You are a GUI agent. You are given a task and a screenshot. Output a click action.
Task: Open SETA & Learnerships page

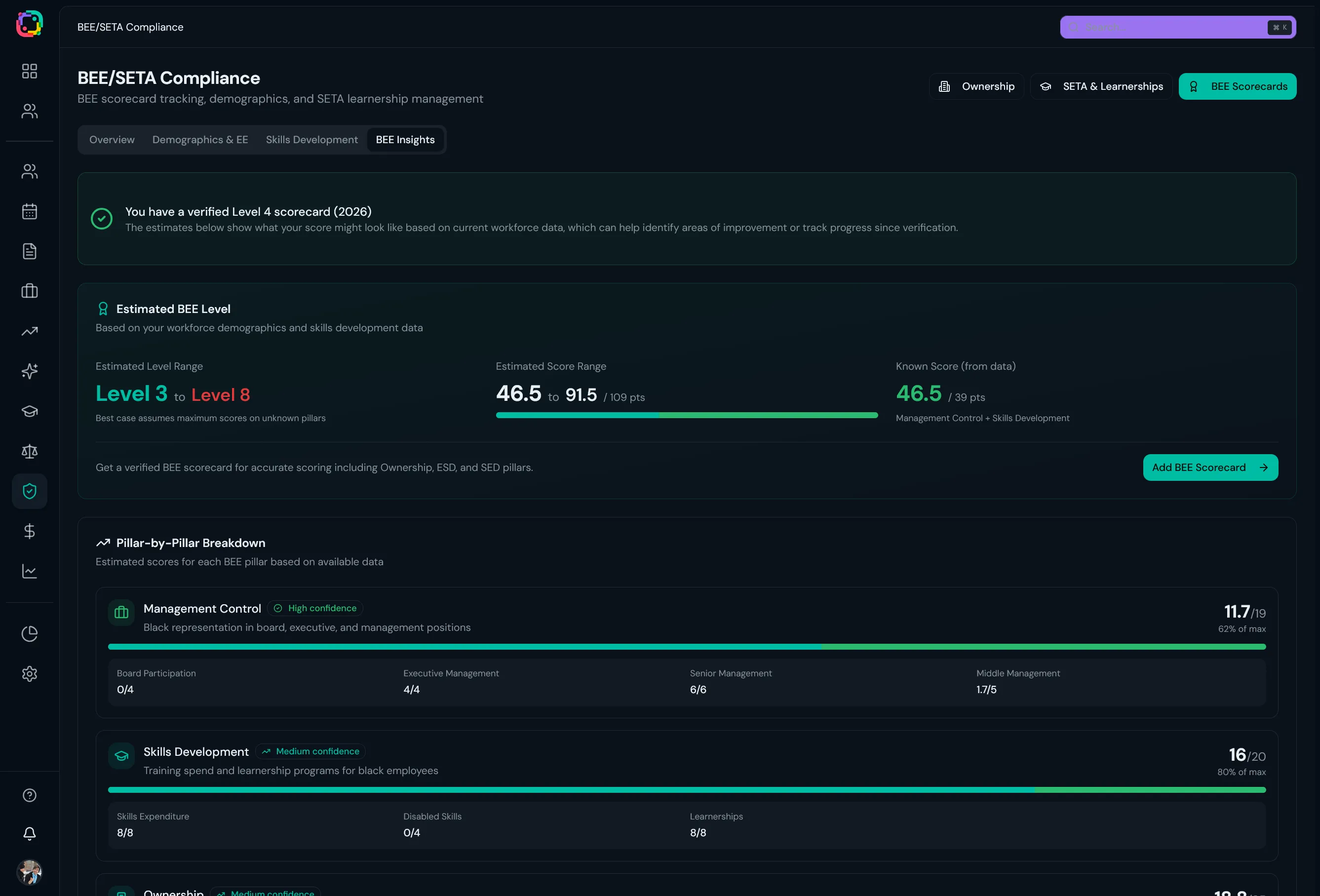tap(1101, 86)
